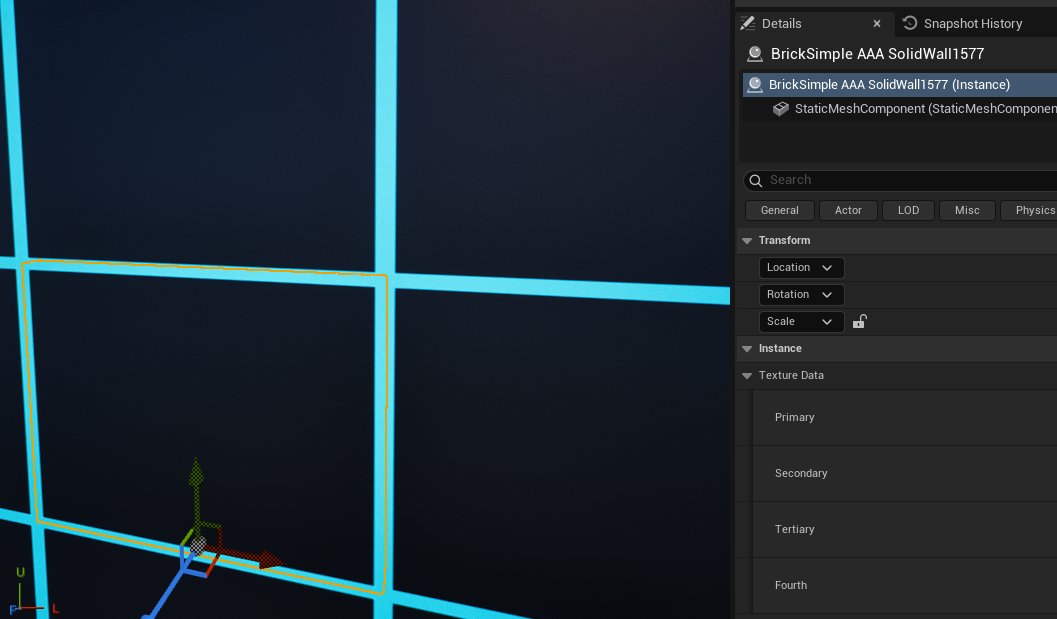Click the search magnifier icon

[x=756, y=180]
